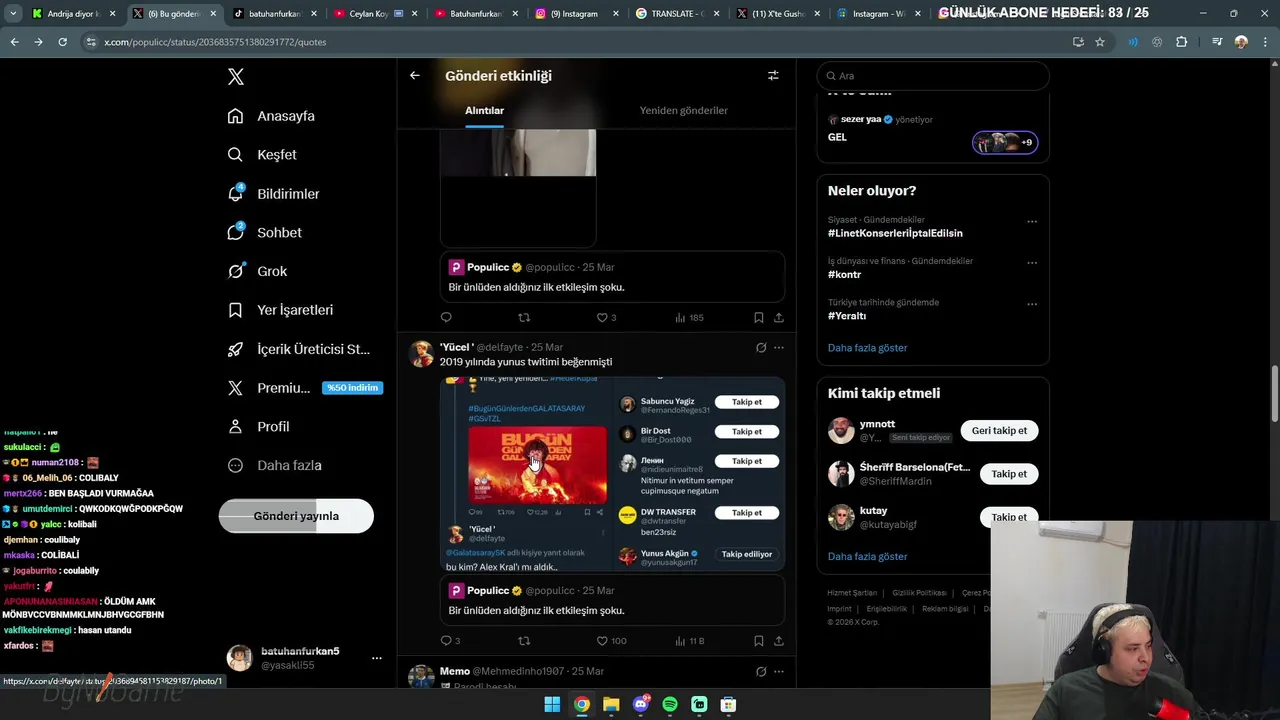This screenshot has width=1280, height=720.
Task: Click Daha fazla göster under Kimi takip etmeli
Action: click(867, 556)
